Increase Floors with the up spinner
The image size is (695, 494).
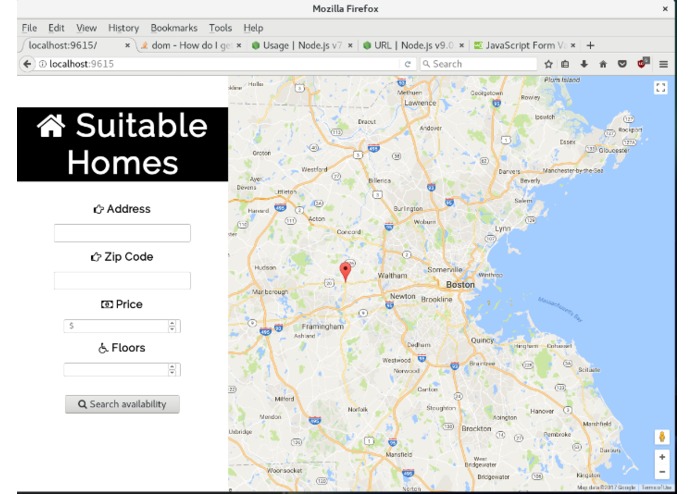point(172,366)
